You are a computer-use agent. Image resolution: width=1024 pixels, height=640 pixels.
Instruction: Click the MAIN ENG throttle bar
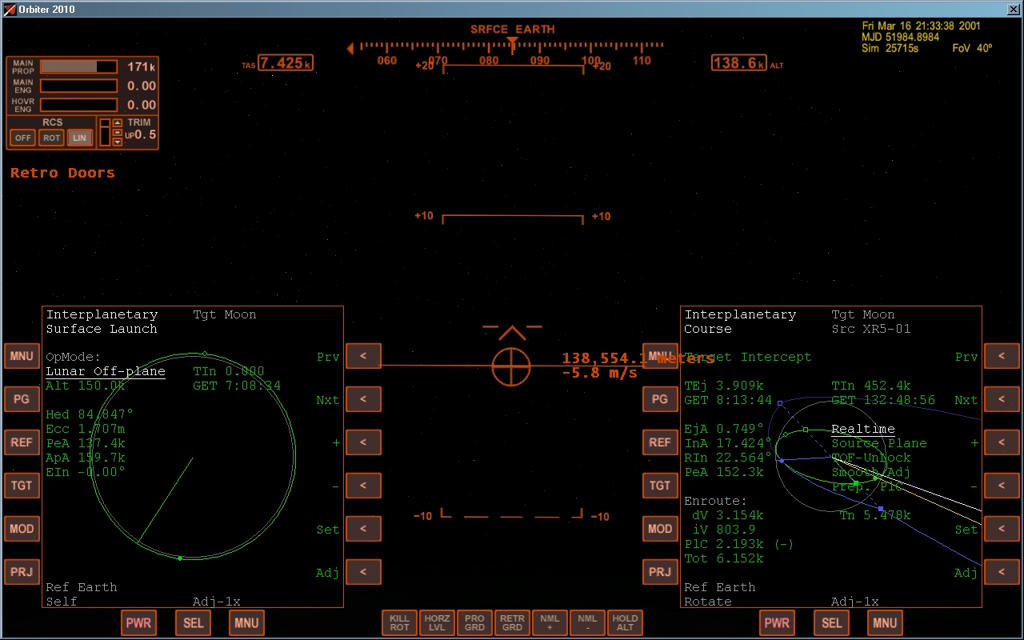click(79, 86)
